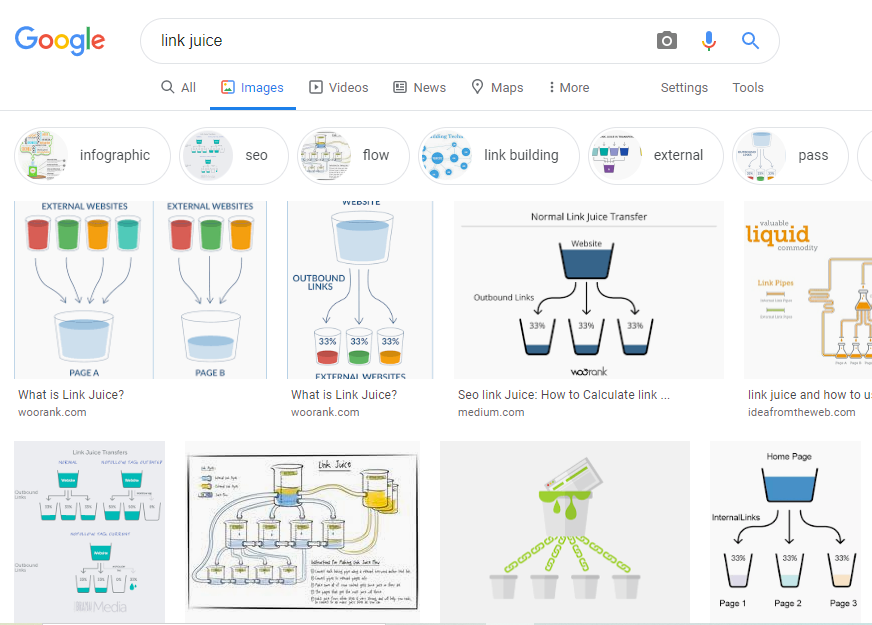
Task: Open Page A and Page B cups image
Action: pos(140,290)
